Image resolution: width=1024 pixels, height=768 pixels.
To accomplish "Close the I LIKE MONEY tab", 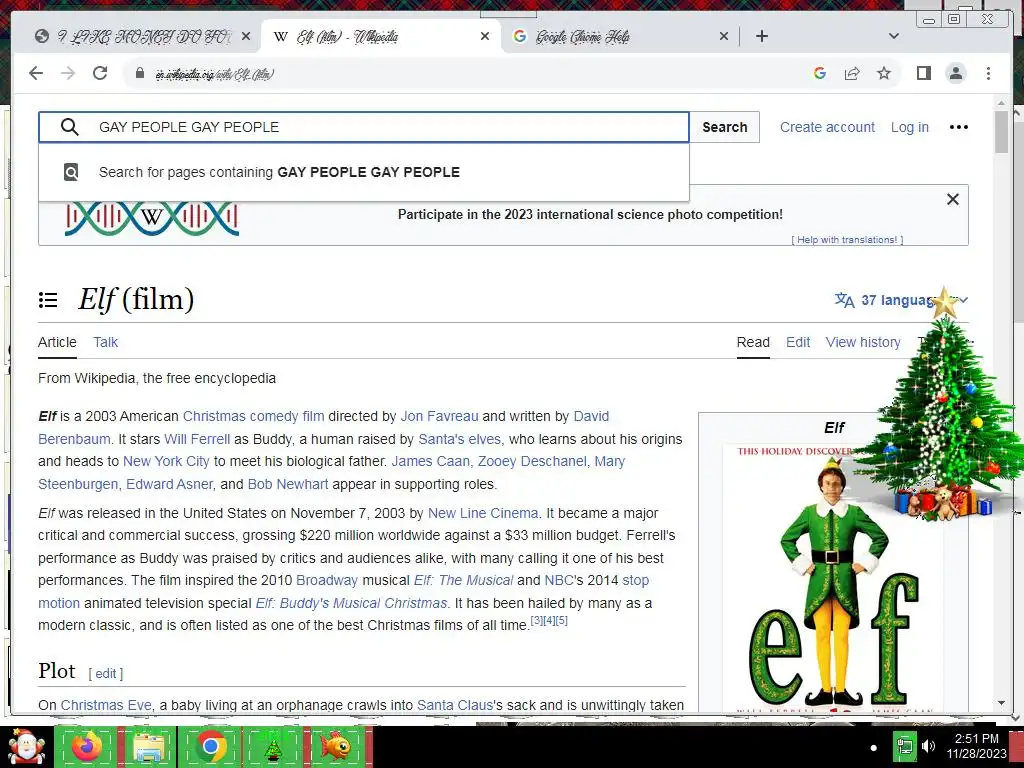I will pos(246,37).
